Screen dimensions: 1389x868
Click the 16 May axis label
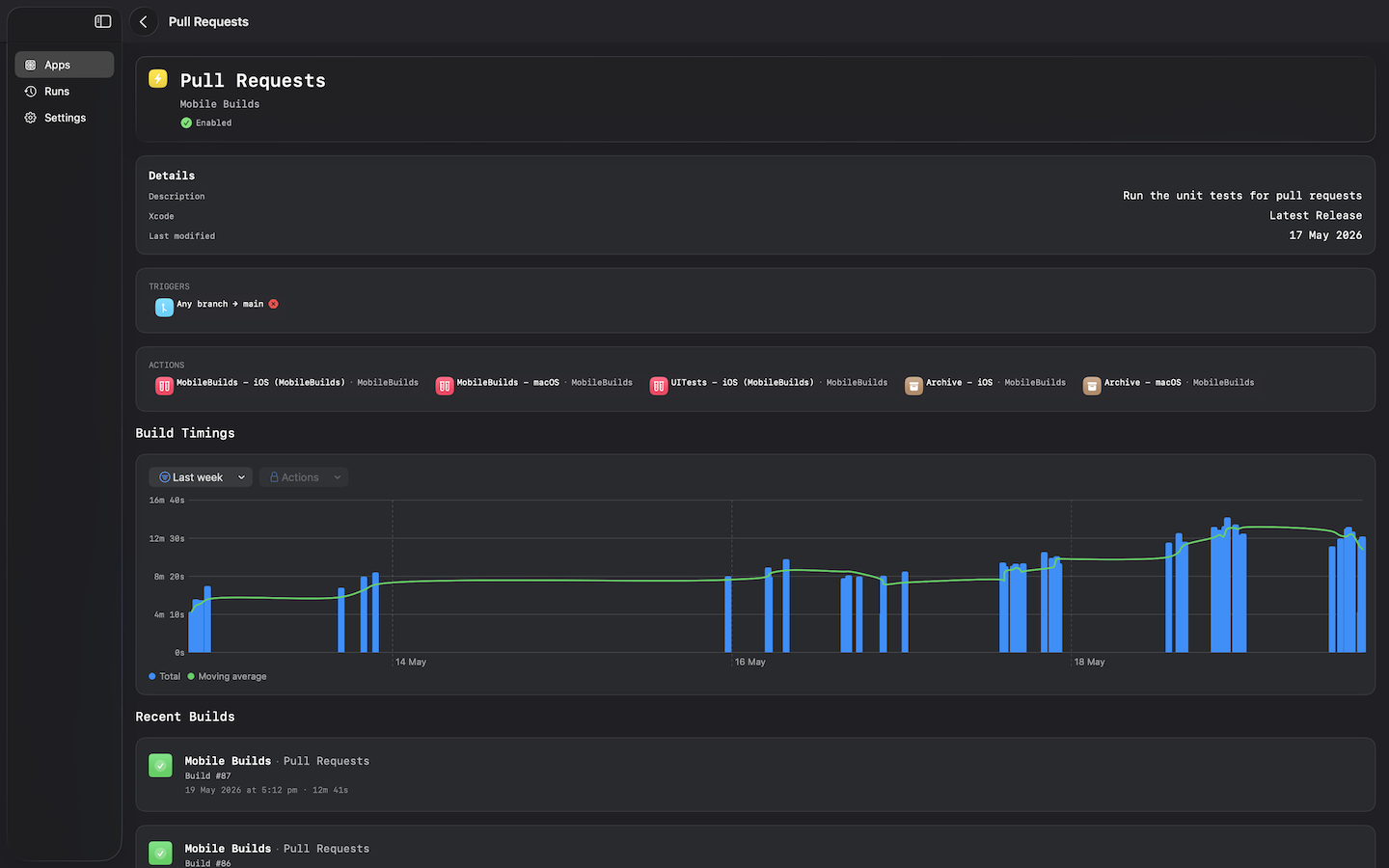(750, 662)
